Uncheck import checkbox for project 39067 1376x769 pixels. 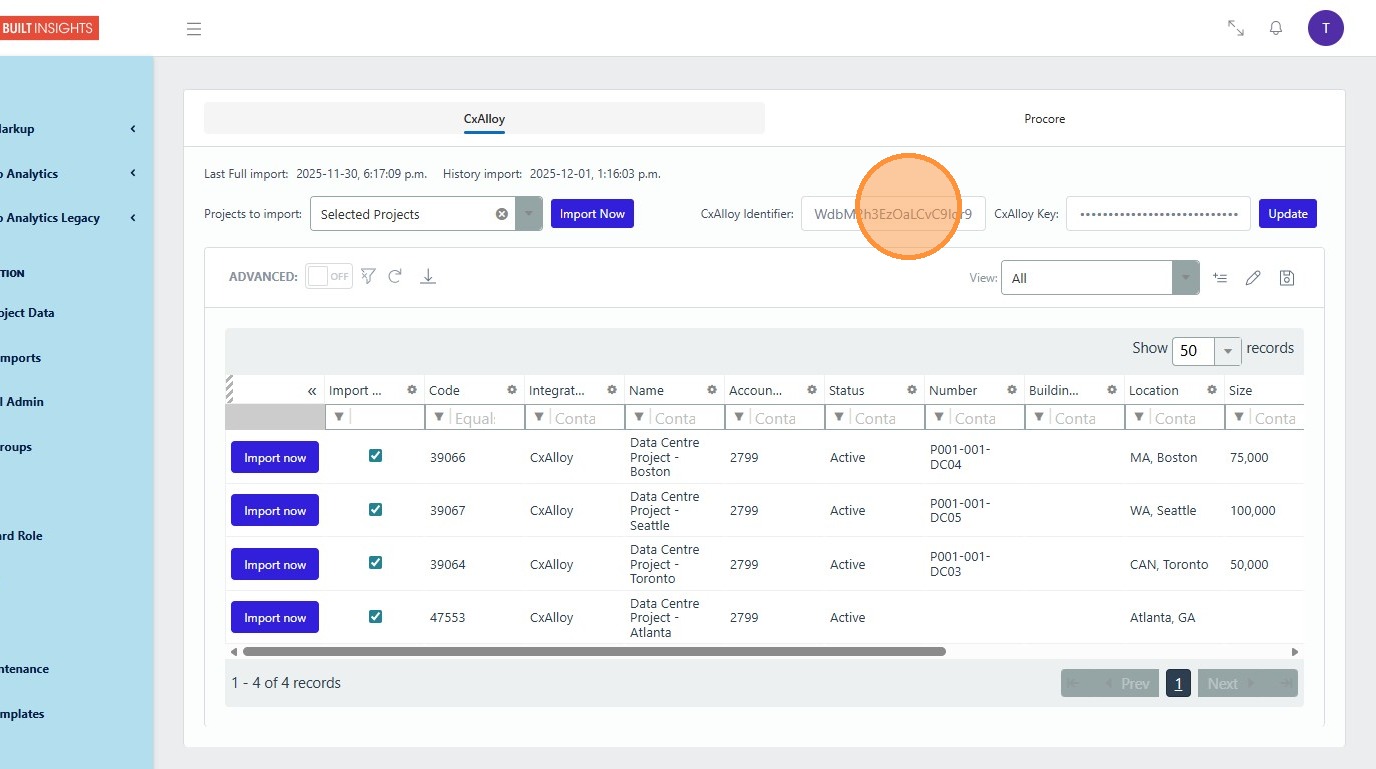click(x=375, y=510)
